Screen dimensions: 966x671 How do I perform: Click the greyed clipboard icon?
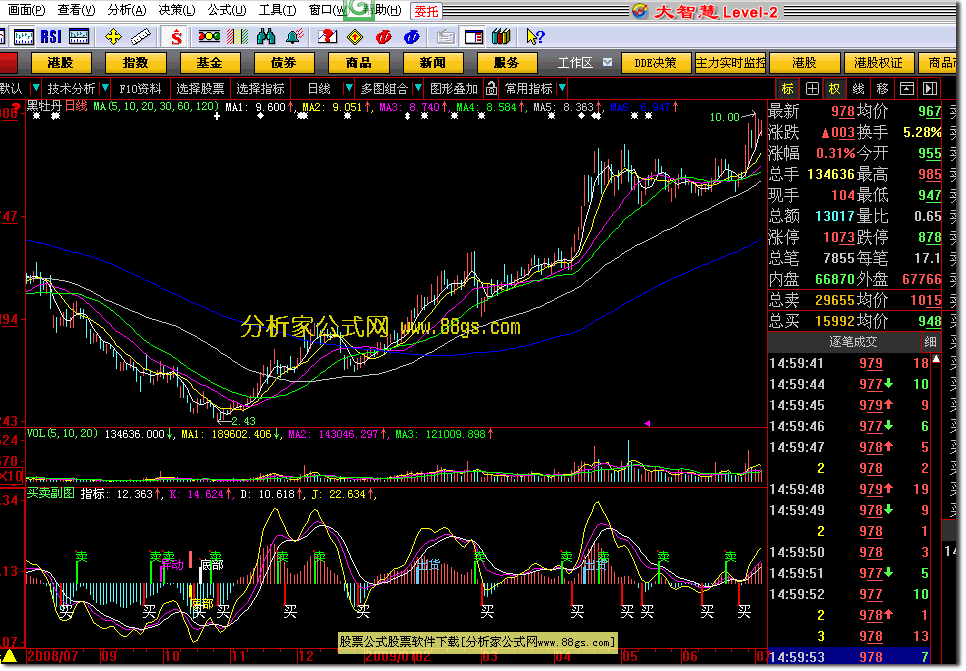(x=445, y=37)
